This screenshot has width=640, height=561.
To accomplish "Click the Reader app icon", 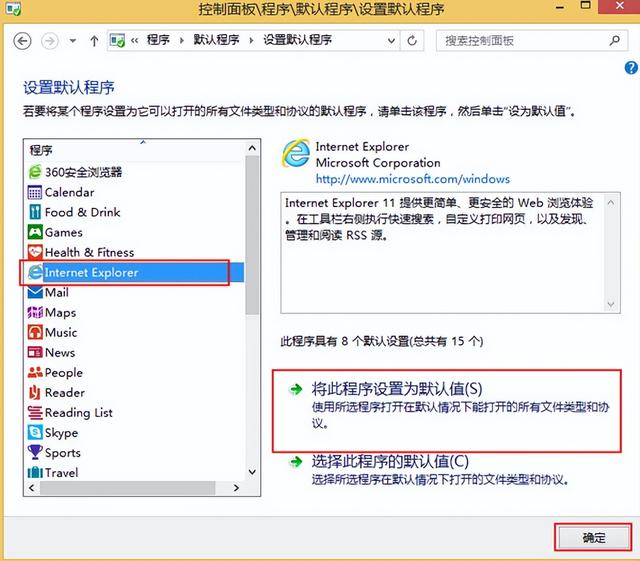I will point(35,392).
